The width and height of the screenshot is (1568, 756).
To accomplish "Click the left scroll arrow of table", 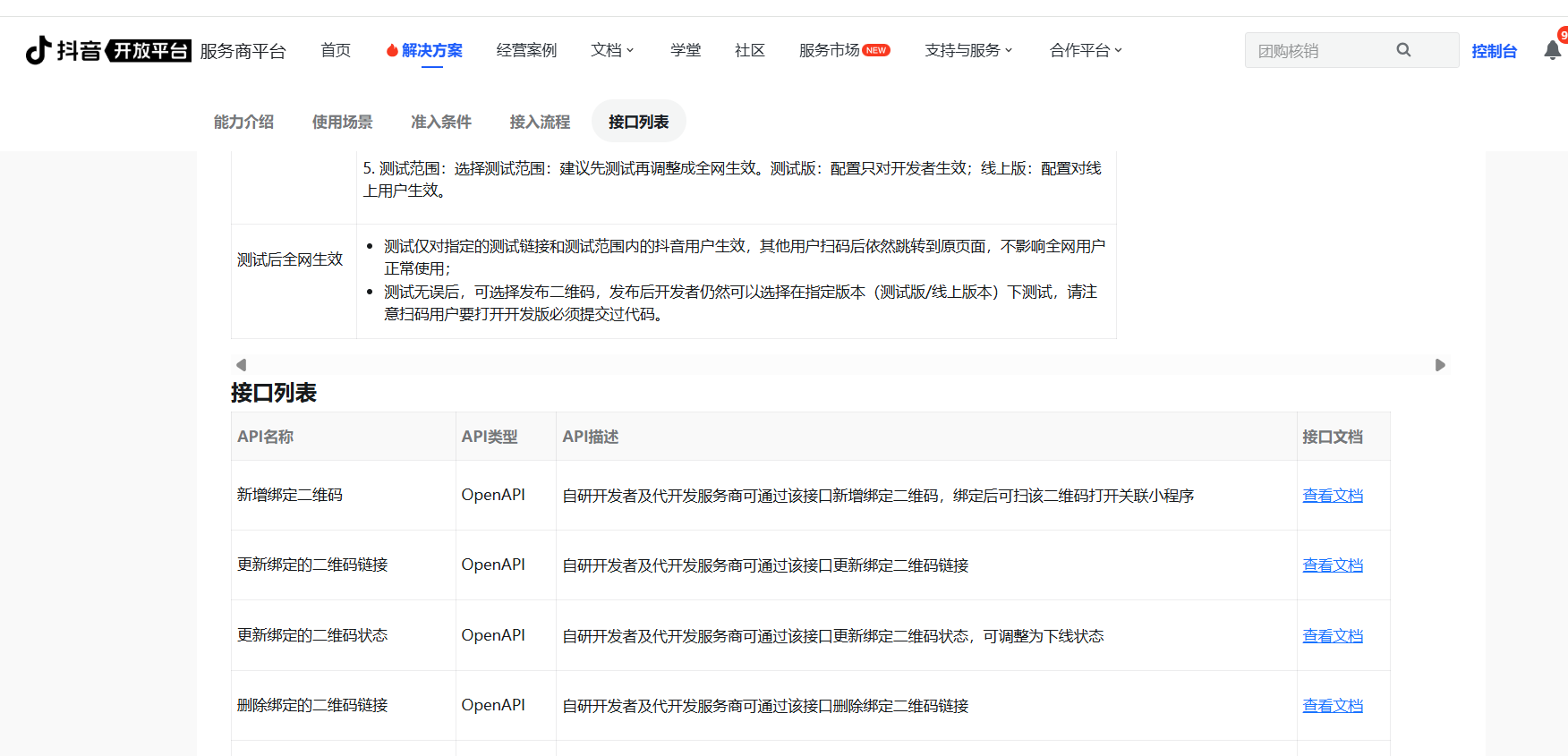I will [x=241, y=365].
